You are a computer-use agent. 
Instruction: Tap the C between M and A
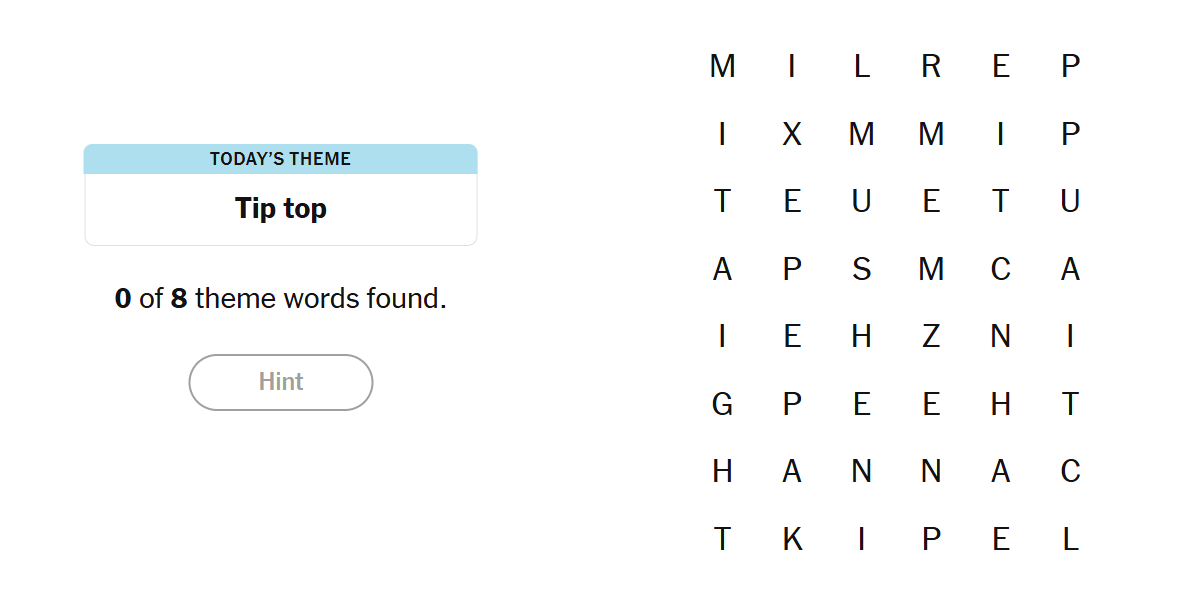(1001, 269)
